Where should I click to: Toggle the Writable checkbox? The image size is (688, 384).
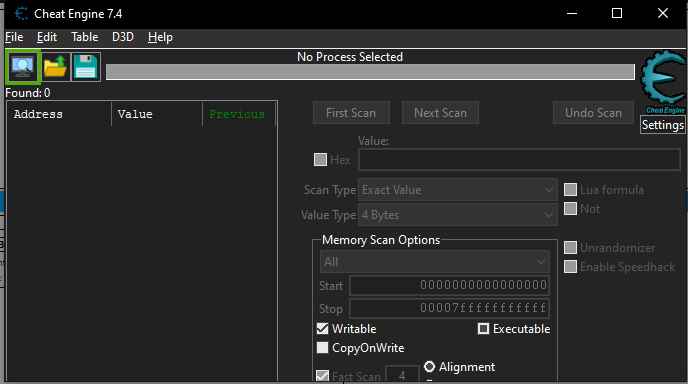click(322, 329)
